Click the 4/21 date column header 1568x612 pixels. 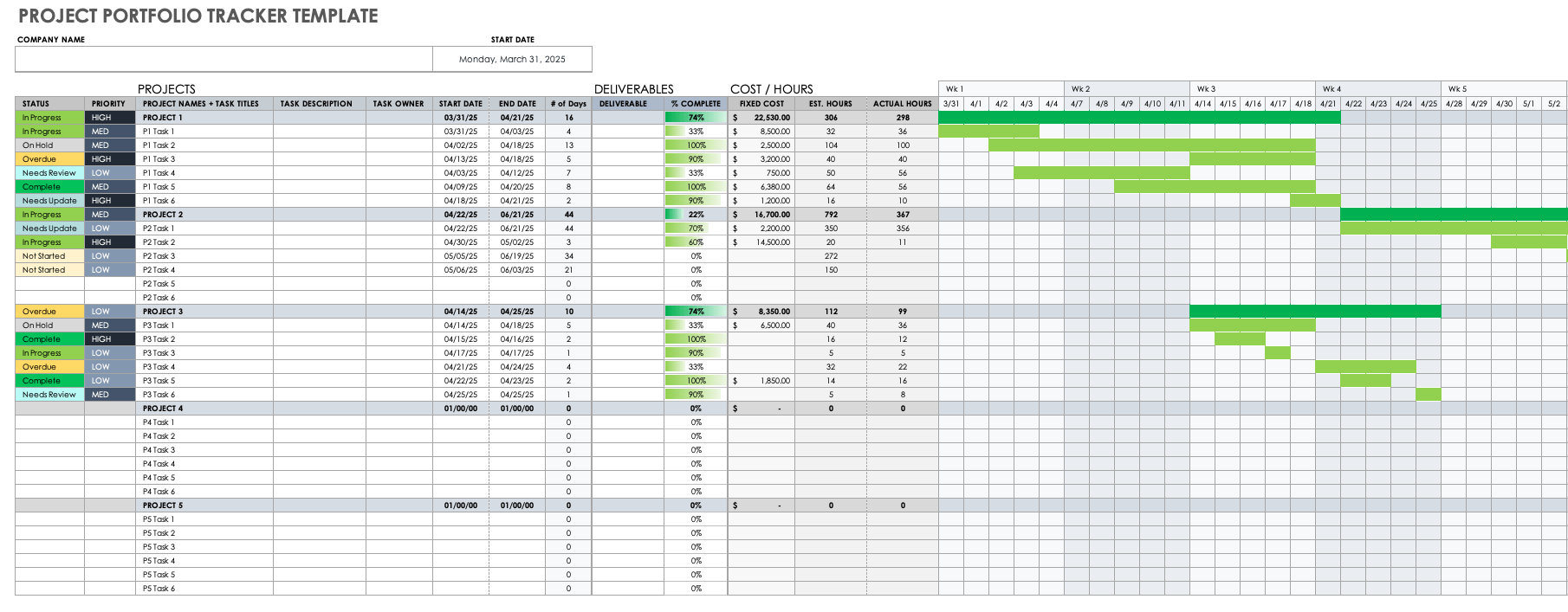coord(1328,104)
